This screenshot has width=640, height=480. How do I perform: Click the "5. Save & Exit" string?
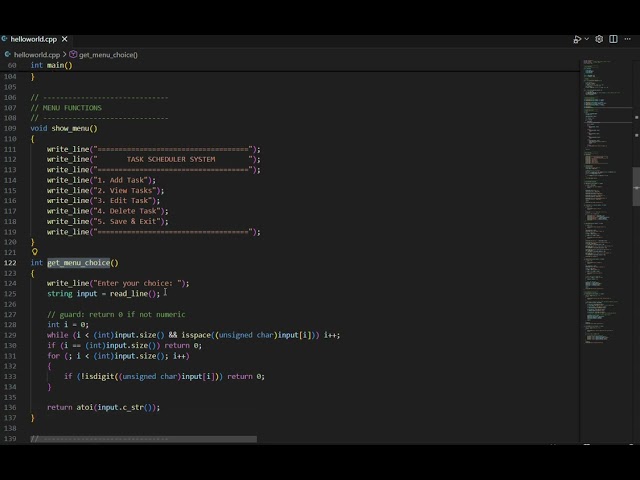[127, 222]
